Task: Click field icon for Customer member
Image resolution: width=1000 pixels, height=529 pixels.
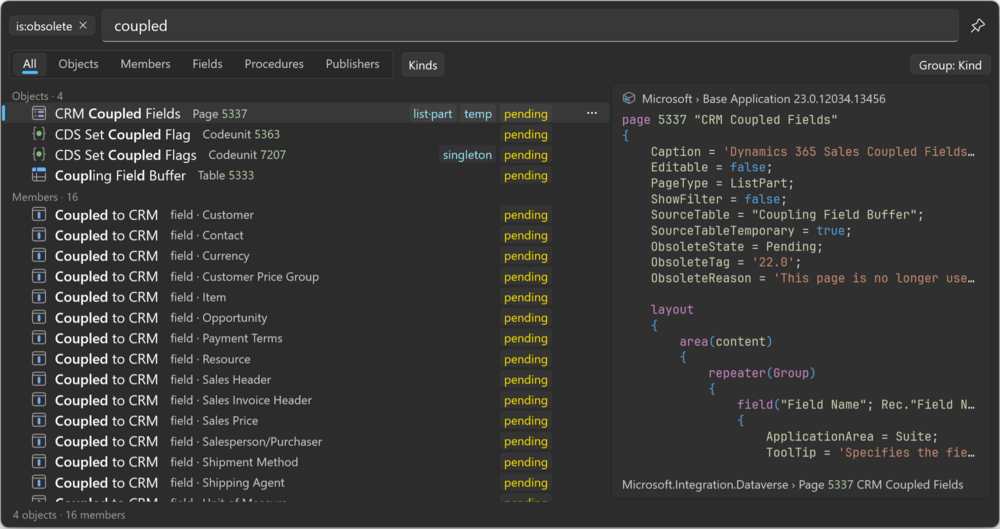Action: [x=39, y=214]
